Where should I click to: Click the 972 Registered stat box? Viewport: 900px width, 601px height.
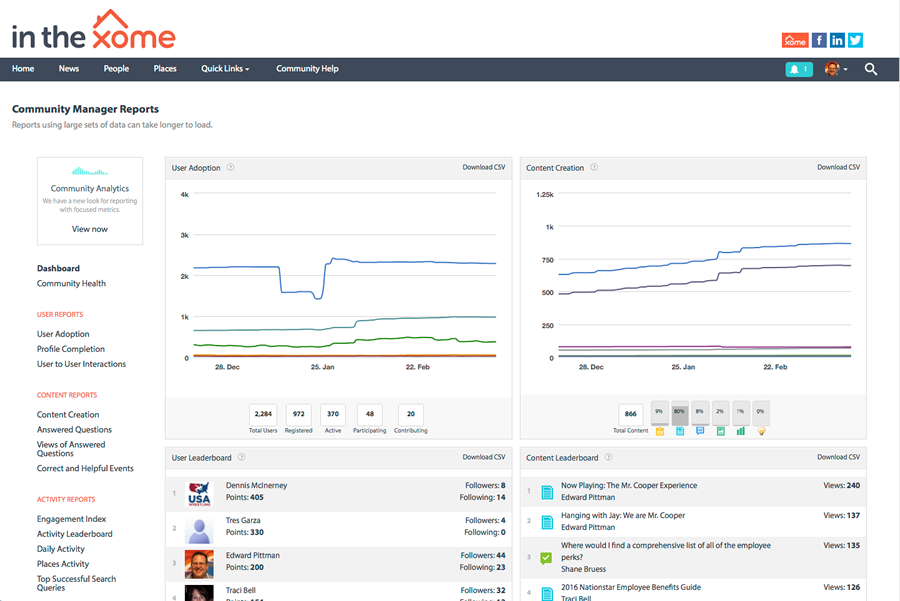tap(298, 414)
